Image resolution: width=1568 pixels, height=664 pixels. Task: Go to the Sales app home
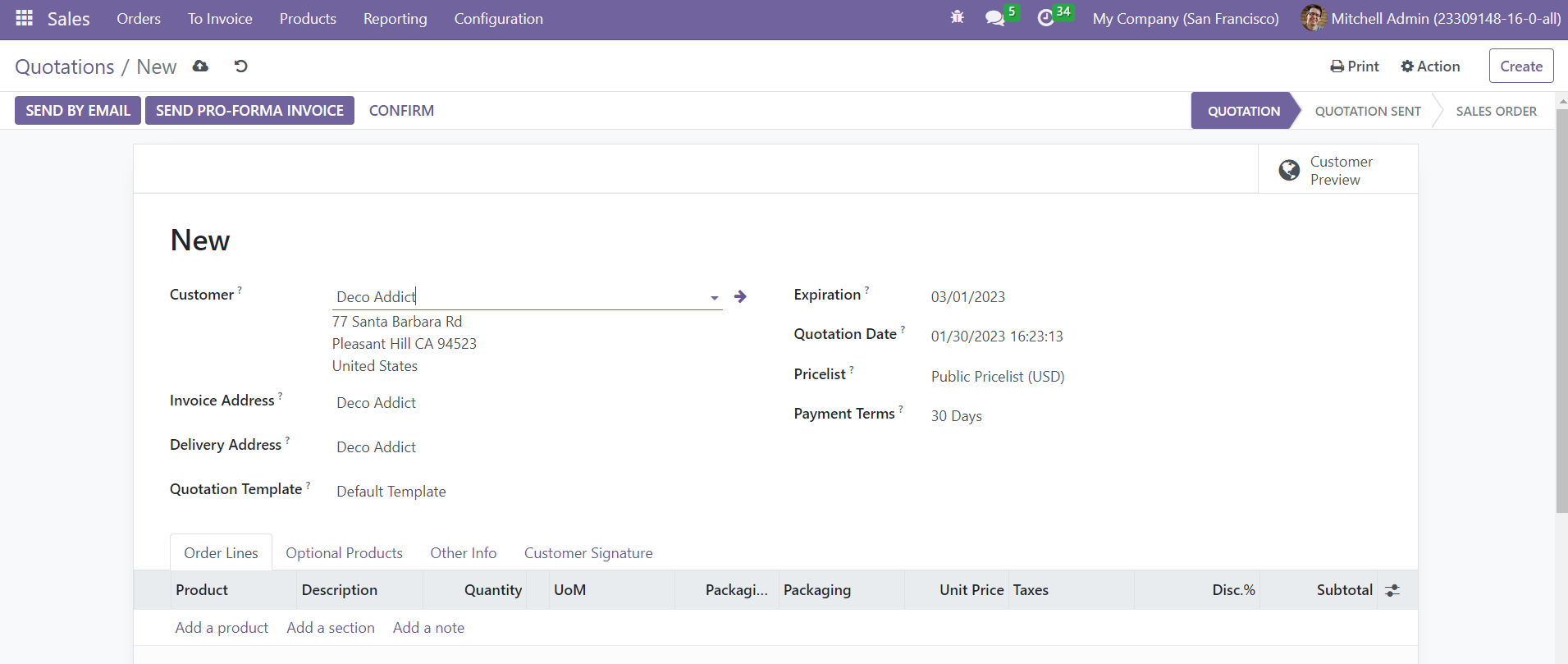[68, 18]
